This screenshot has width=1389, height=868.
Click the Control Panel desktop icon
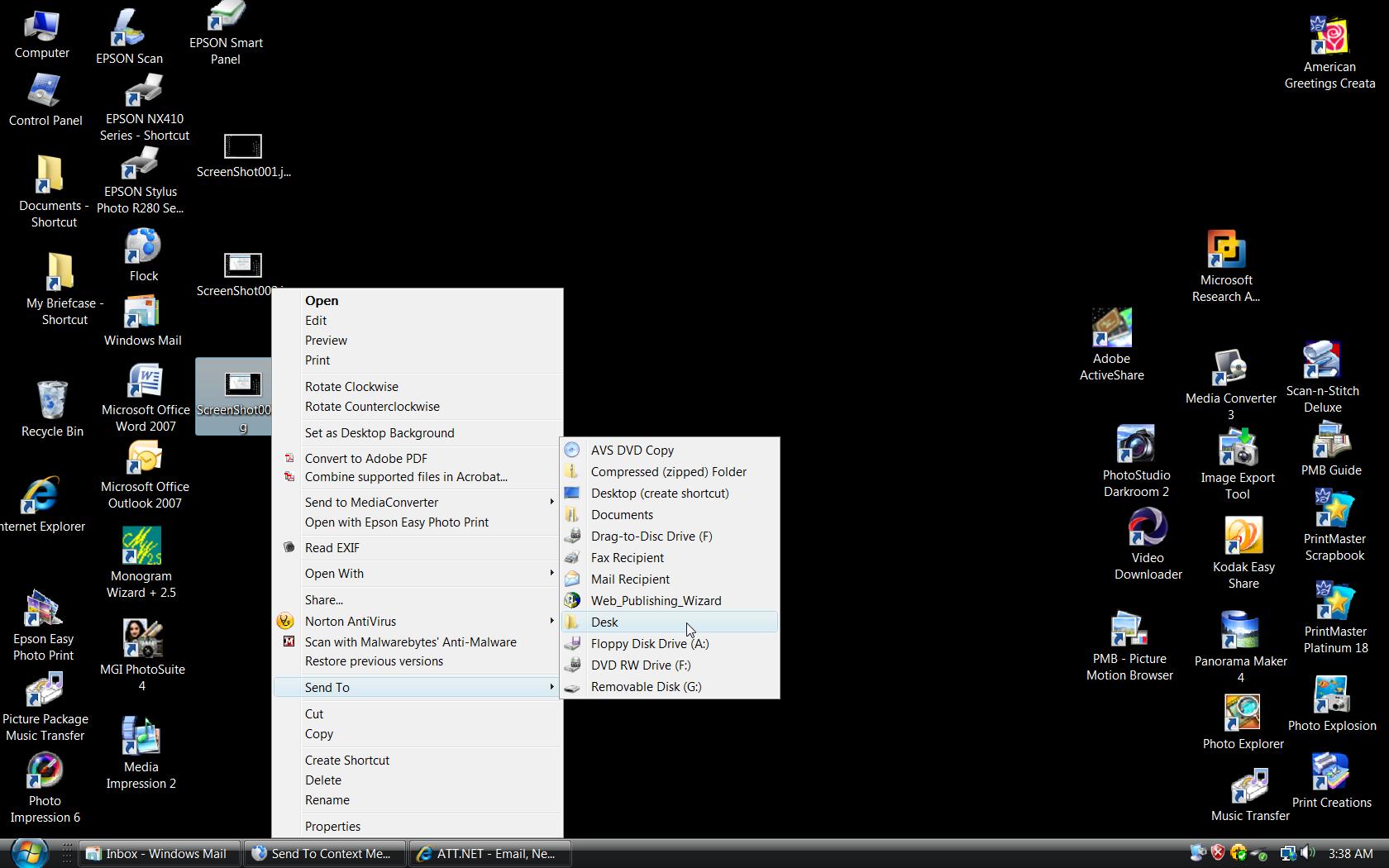(x=45, y=100)
